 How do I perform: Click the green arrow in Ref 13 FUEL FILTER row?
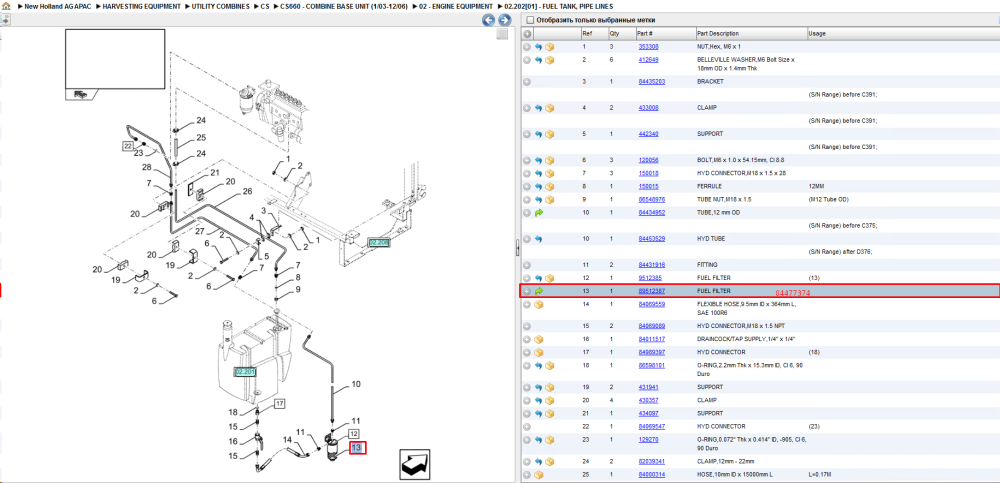coord(538,291)
